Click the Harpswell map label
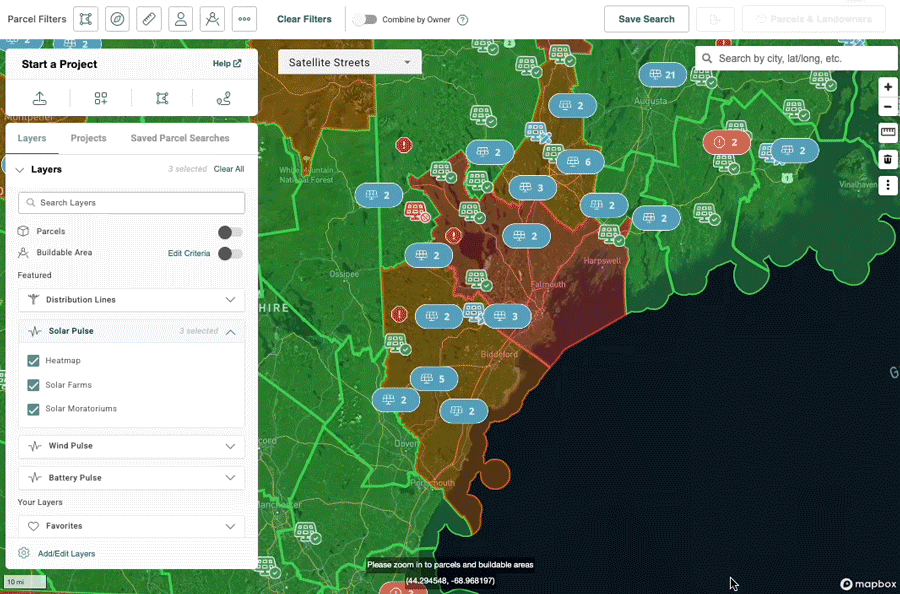Screen dimensions: 900x594 coord(602,261)
